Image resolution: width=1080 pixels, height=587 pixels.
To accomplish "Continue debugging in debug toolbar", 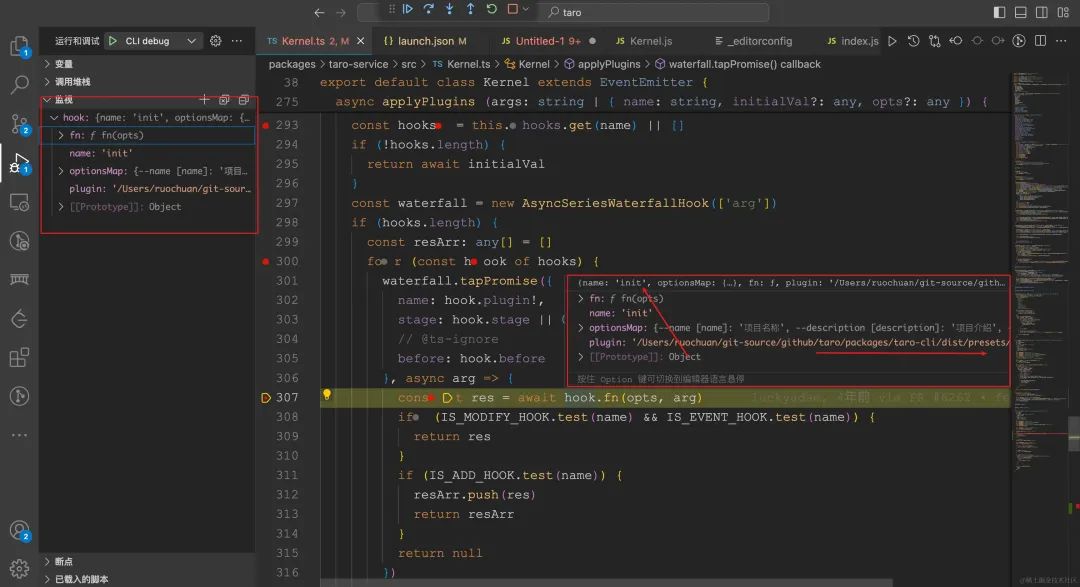I will (408, 10).
